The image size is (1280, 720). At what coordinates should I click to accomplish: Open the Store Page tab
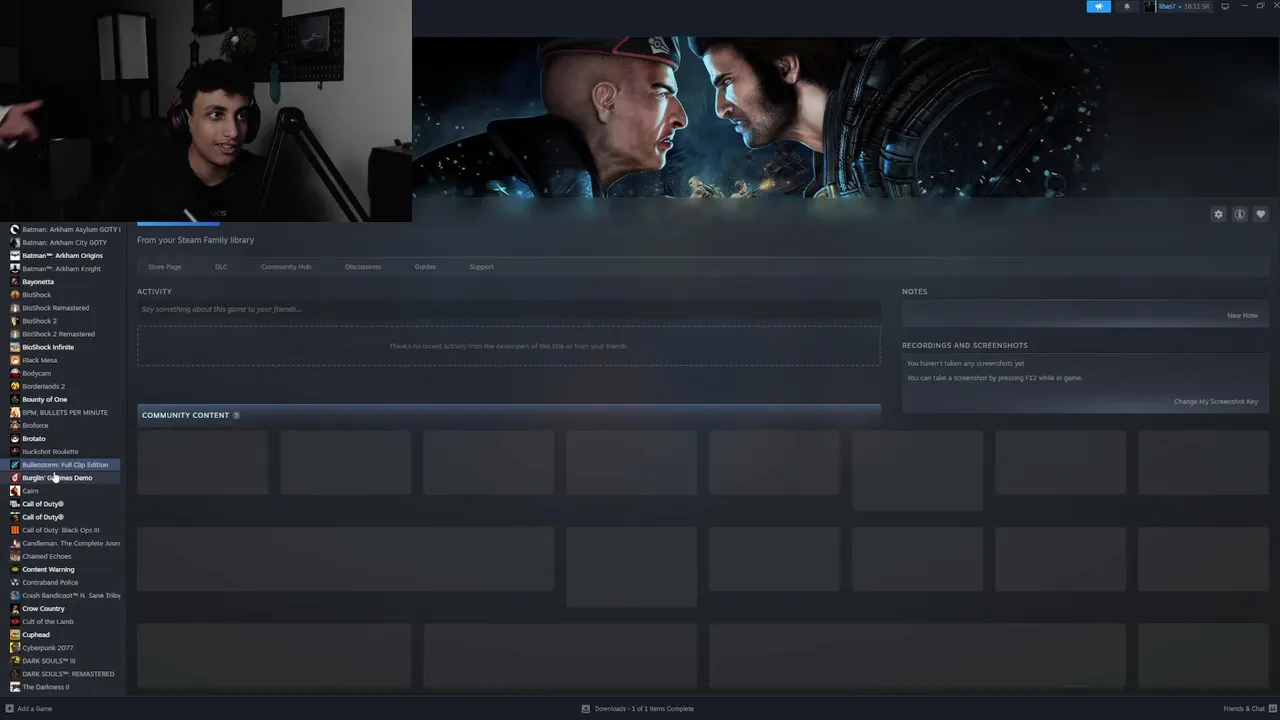point(164,267)
